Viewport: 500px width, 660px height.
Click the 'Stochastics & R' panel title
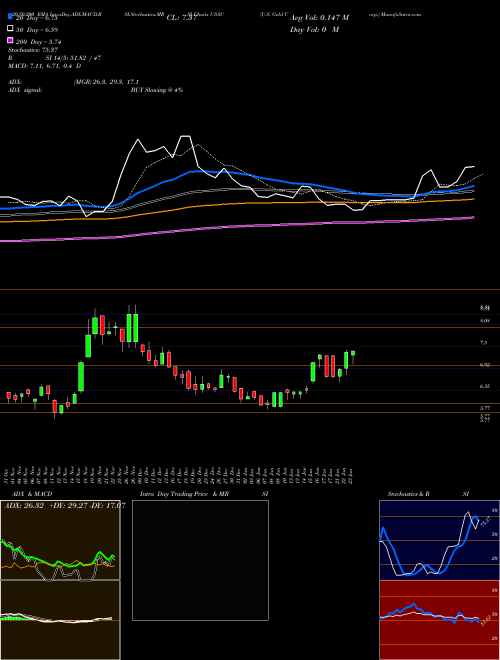(409, 494)
